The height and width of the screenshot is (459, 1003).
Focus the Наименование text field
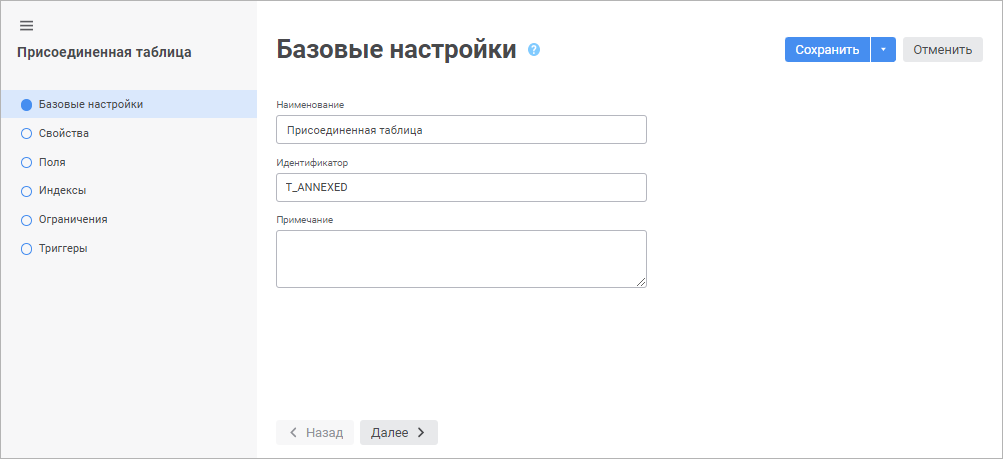(461, 130)
